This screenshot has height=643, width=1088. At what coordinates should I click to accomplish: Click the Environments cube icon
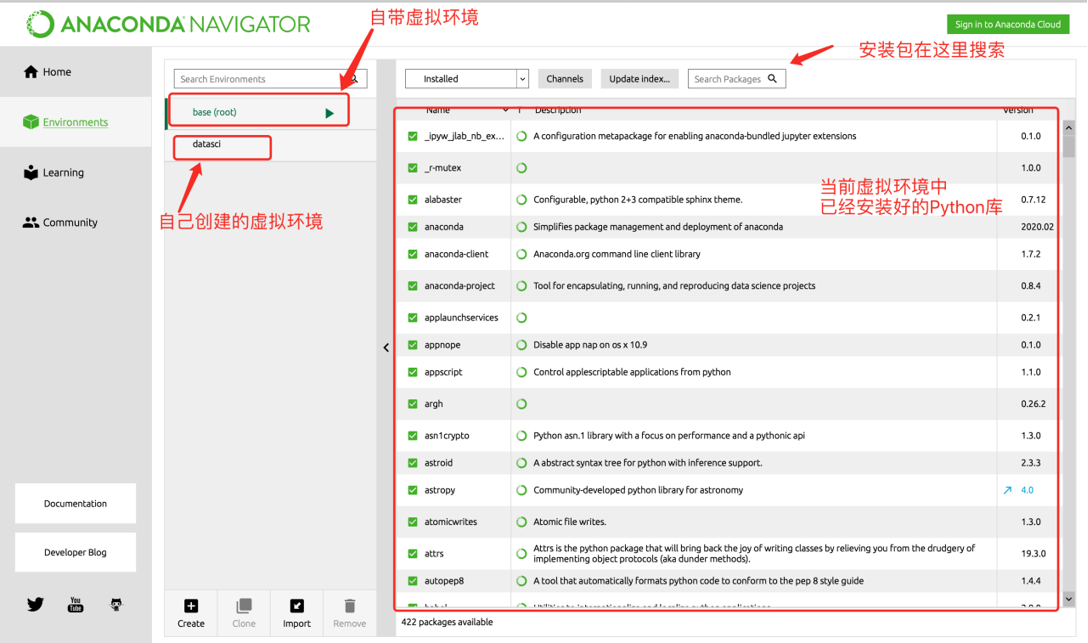point(31,122)
